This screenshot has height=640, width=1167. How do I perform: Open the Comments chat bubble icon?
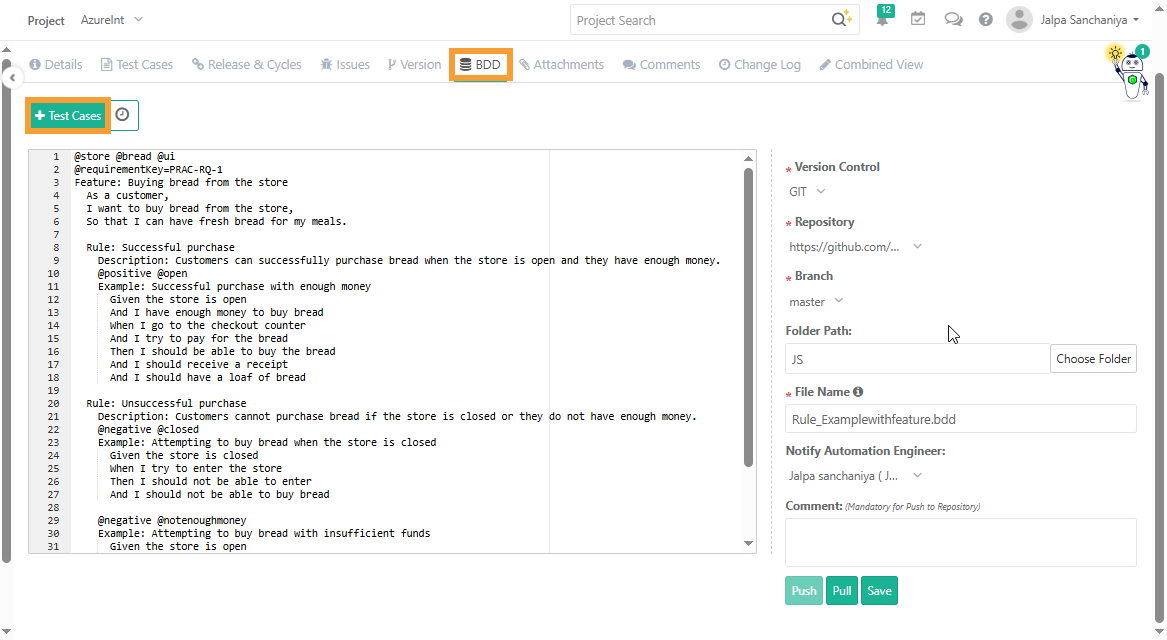point(627,64)
